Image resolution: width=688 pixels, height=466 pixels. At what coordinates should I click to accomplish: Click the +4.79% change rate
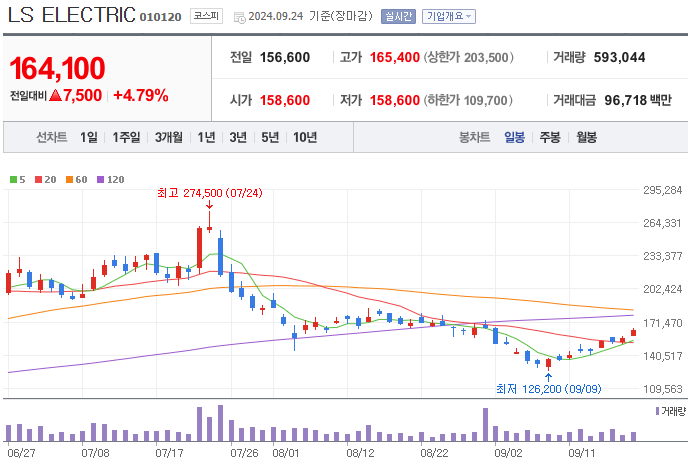141,95
